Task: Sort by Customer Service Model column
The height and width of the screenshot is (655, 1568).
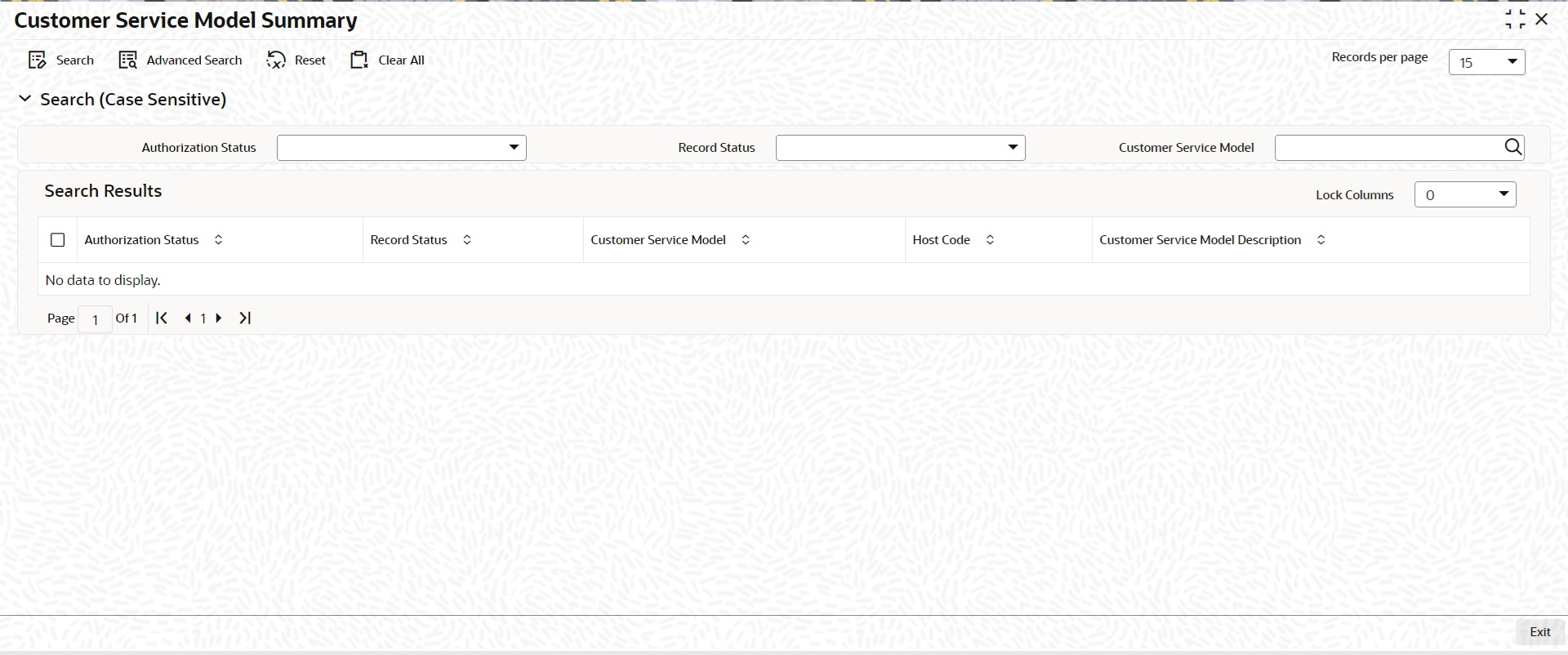Action: (746, 240)
